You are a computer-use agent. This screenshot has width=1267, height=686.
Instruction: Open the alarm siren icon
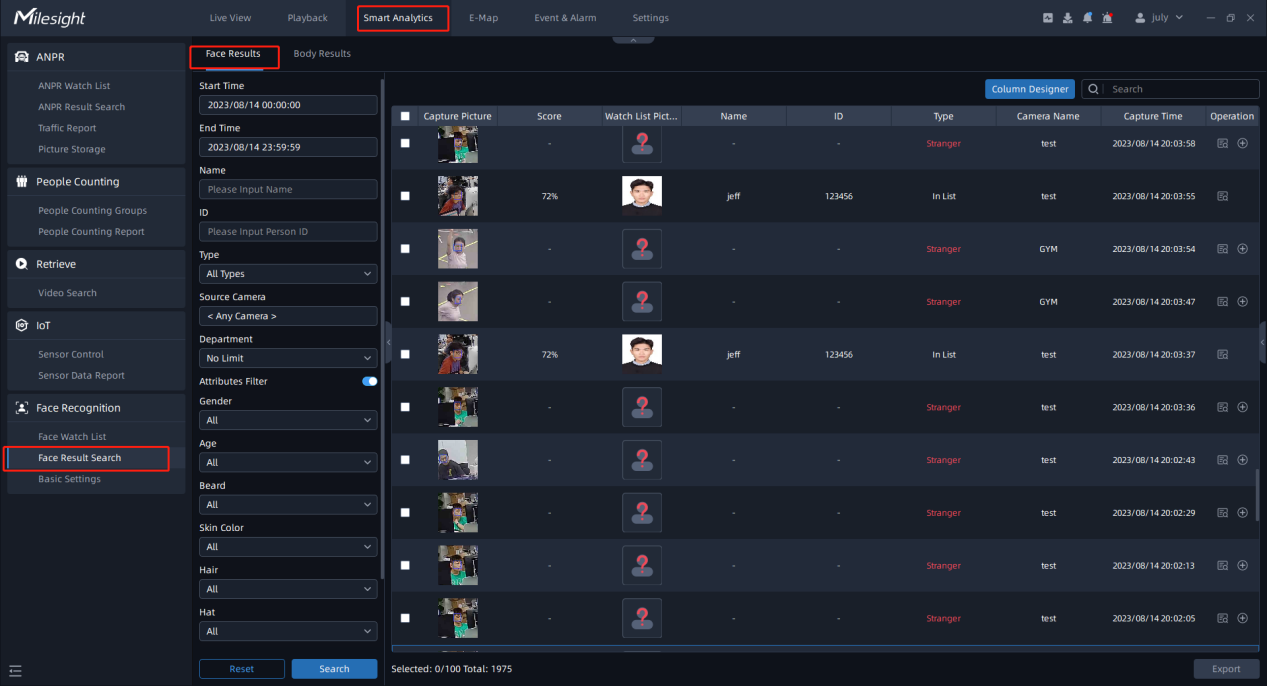click(x=1107, y=18)
